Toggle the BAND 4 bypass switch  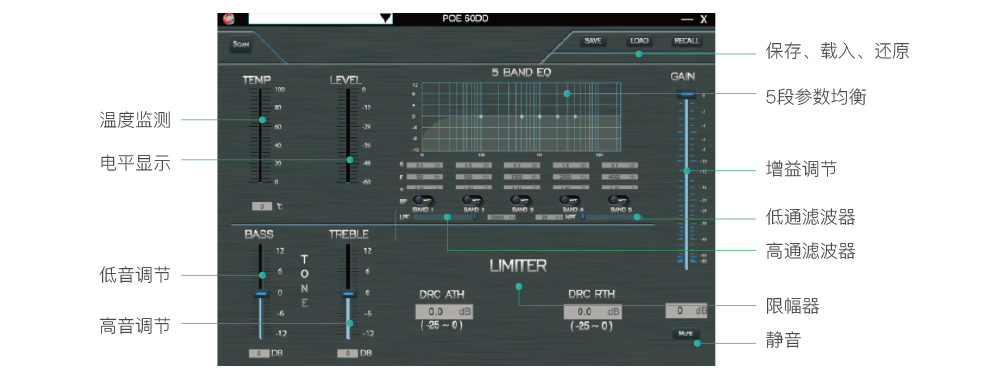tap(569, 200)
